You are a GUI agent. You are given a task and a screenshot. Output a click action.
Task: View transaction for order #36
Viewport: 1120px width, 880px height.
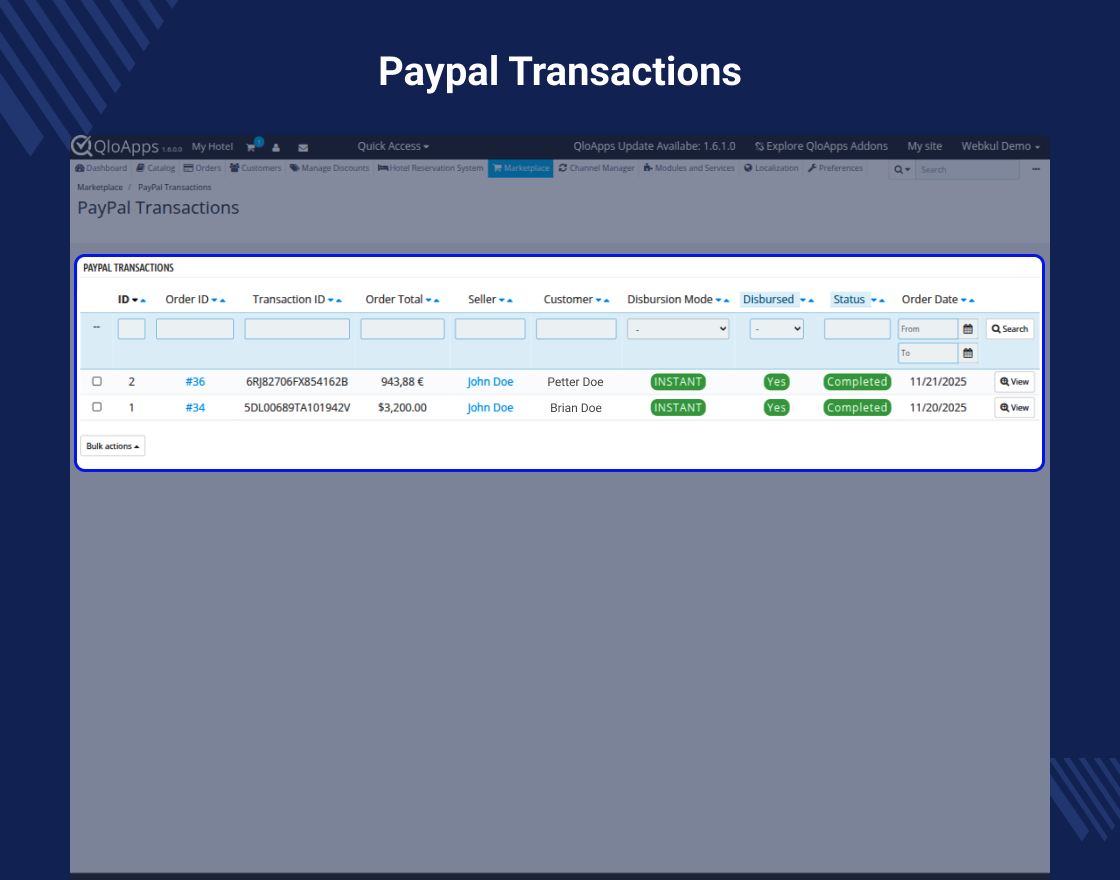click(x=1014, y=381)
